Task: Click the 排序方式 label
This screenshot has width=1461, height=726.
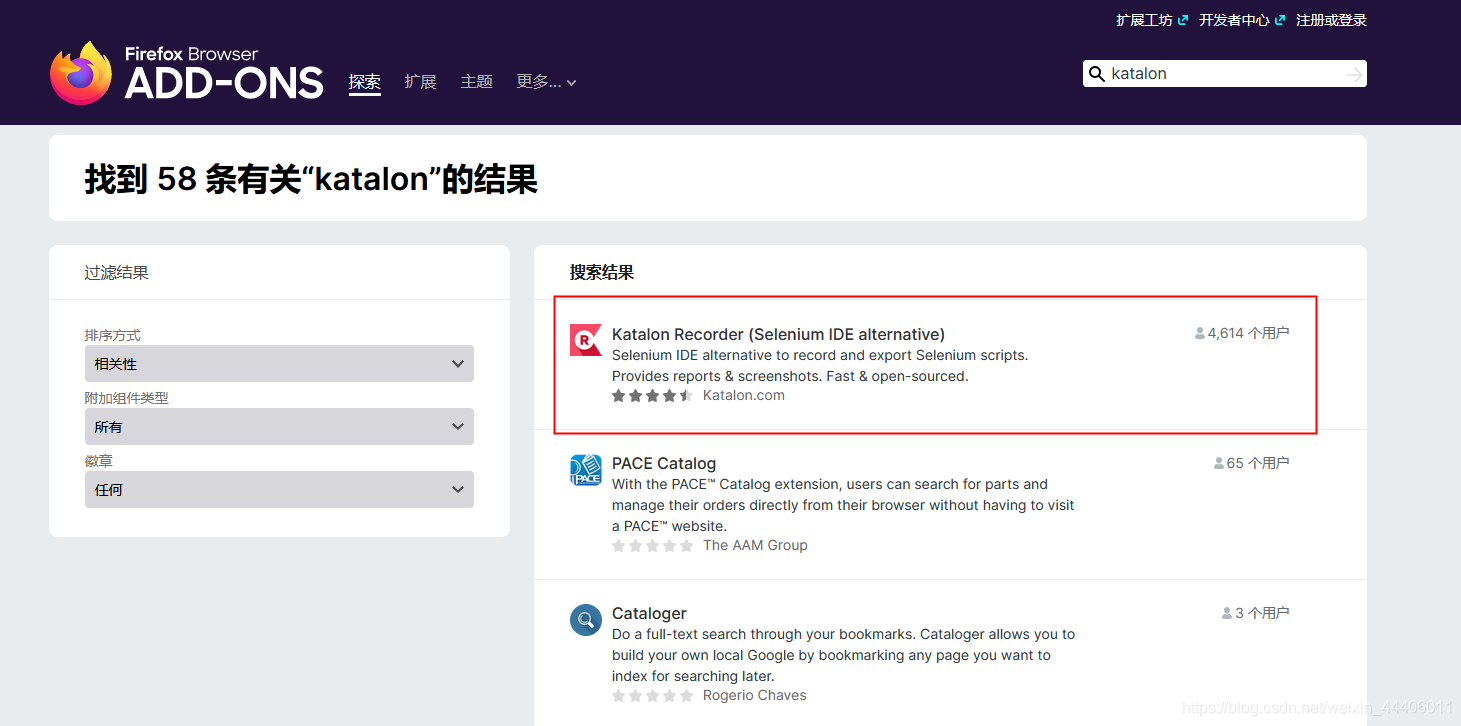Action: pyautogui.click(x=113, y=336)
